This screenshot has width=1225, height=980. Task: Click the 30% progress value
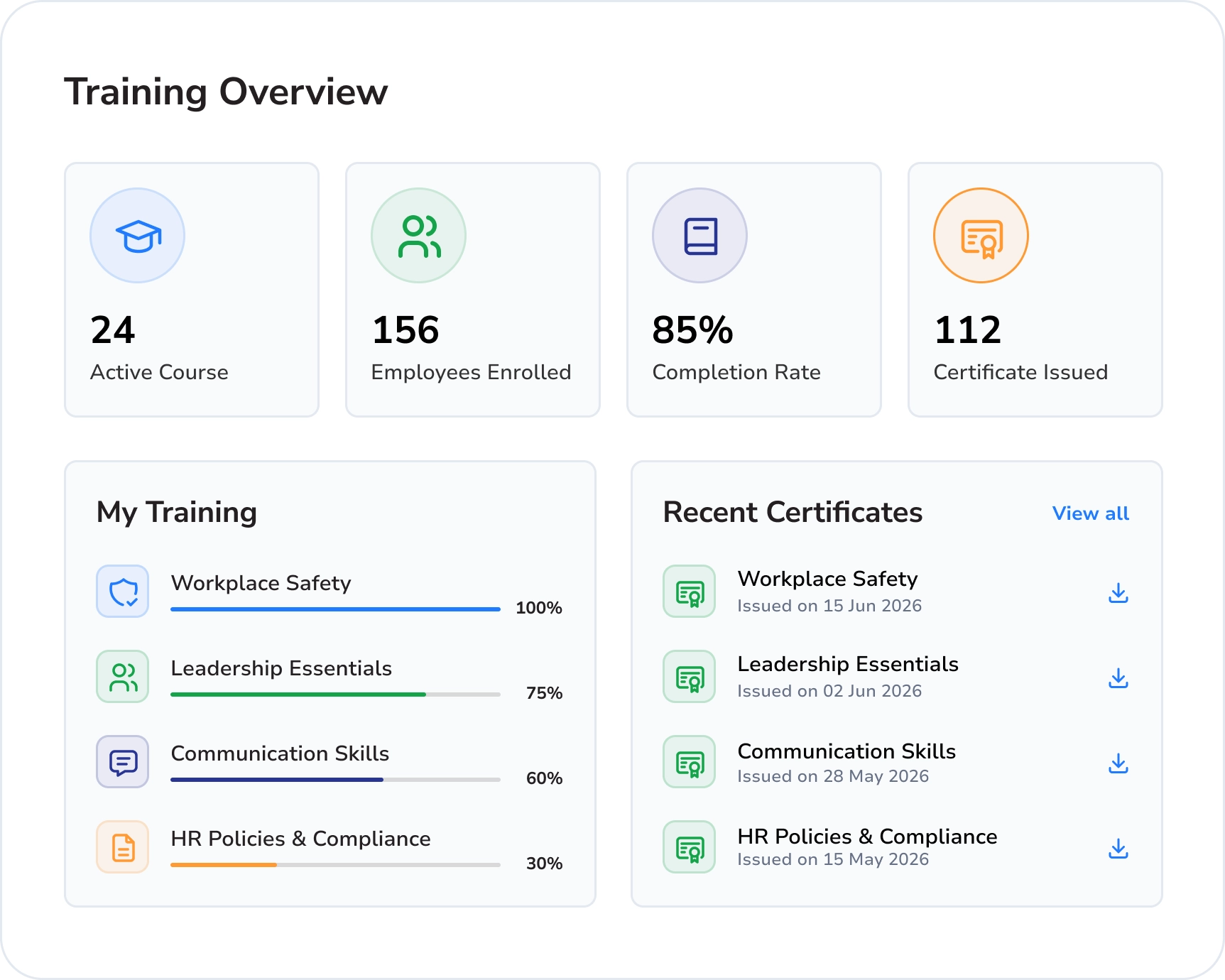(545, 864)
